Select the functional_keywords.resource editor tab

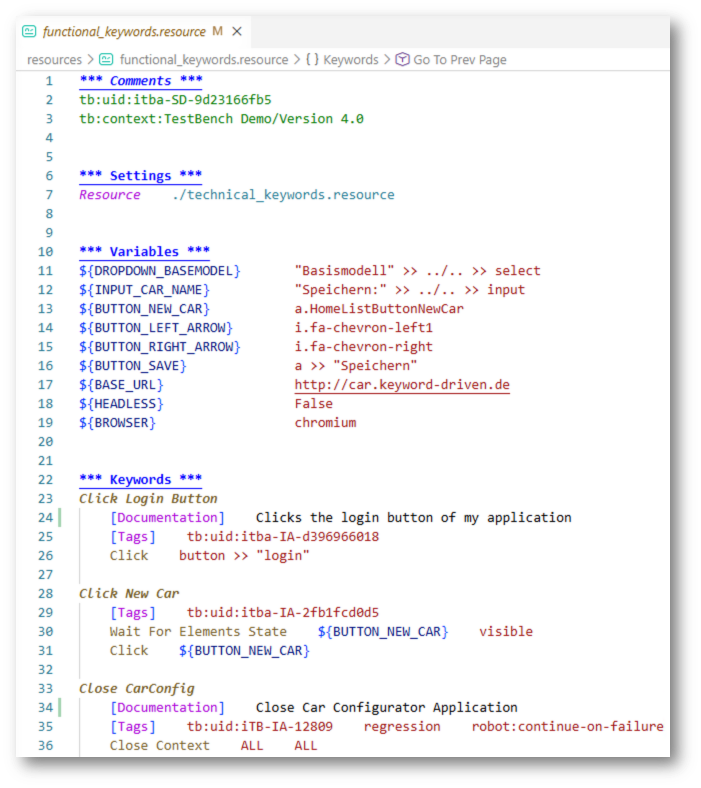pyautogui.click(x=133, y=32)
